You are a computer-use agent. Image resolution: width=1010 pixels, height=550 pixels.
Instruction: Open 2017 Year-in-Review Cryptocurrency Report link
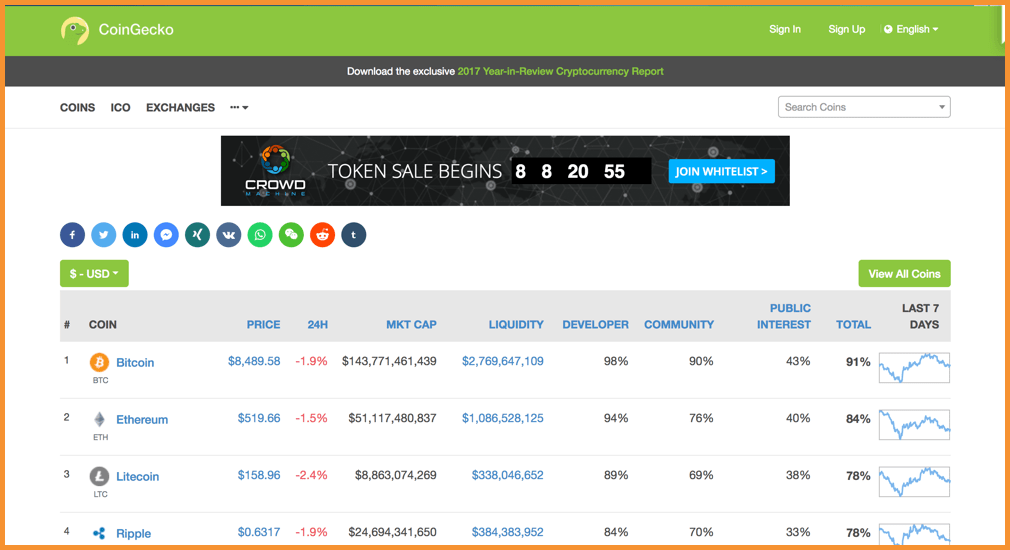[560, 71]
